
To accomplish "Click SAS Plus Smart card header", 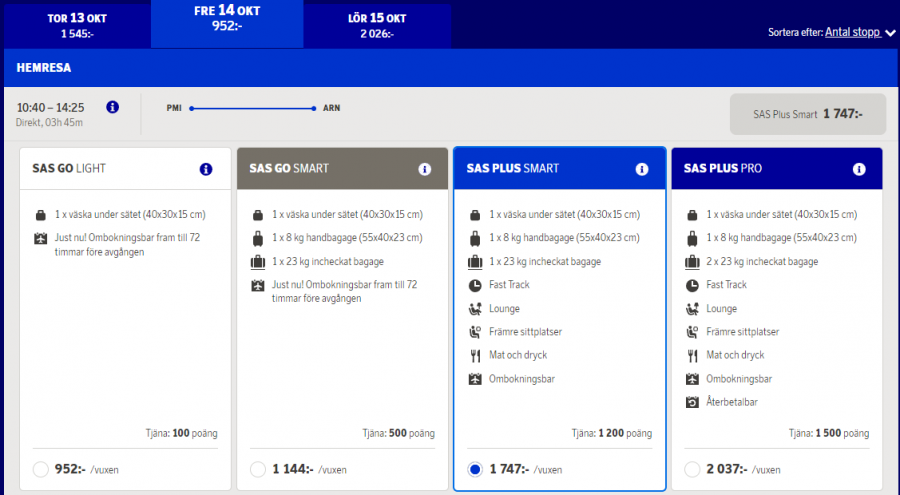I will pyautogui.click(x=560, y=168).
